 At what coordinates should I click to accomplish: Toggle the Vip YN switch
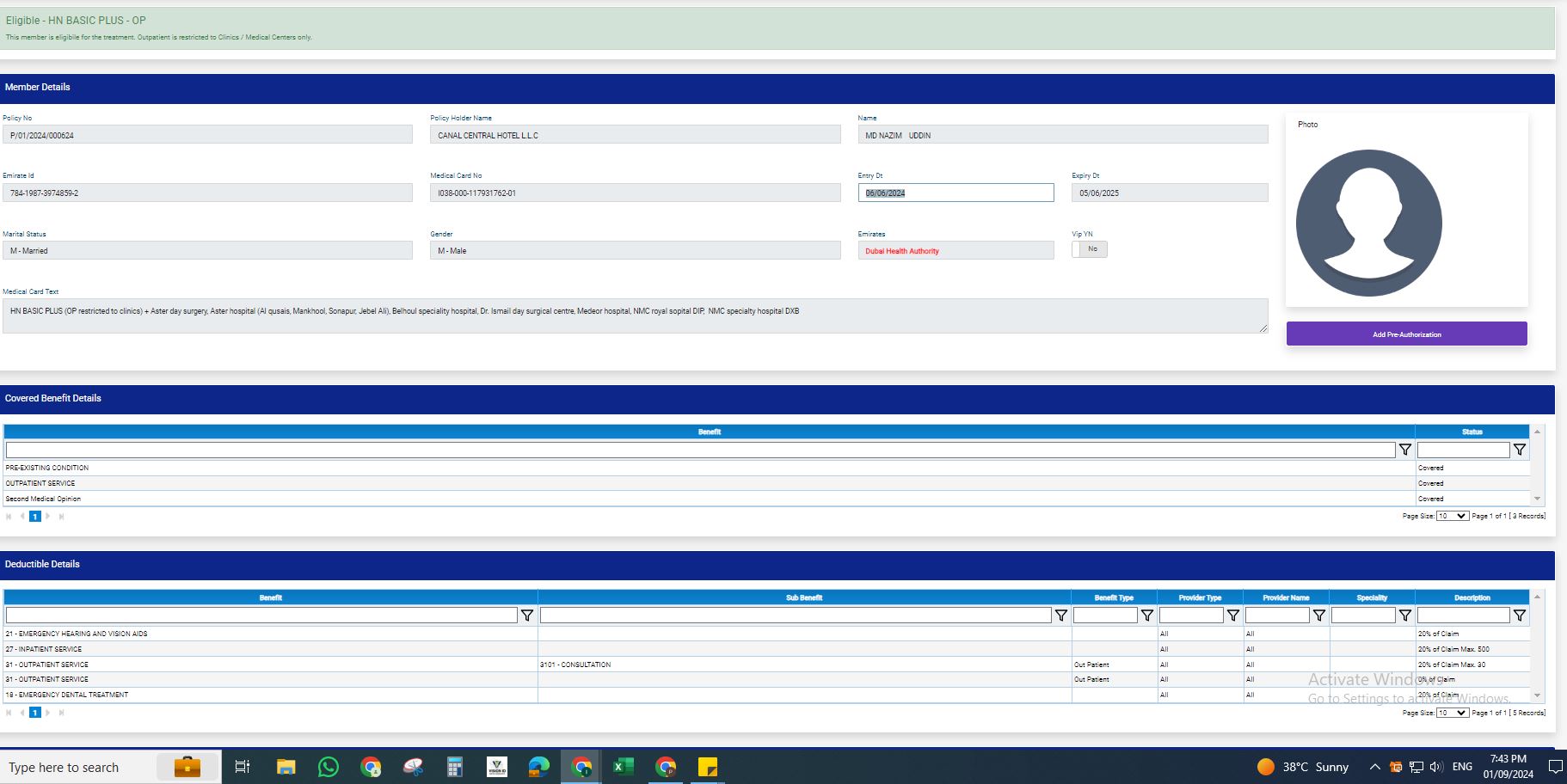tap(1089, 249)
